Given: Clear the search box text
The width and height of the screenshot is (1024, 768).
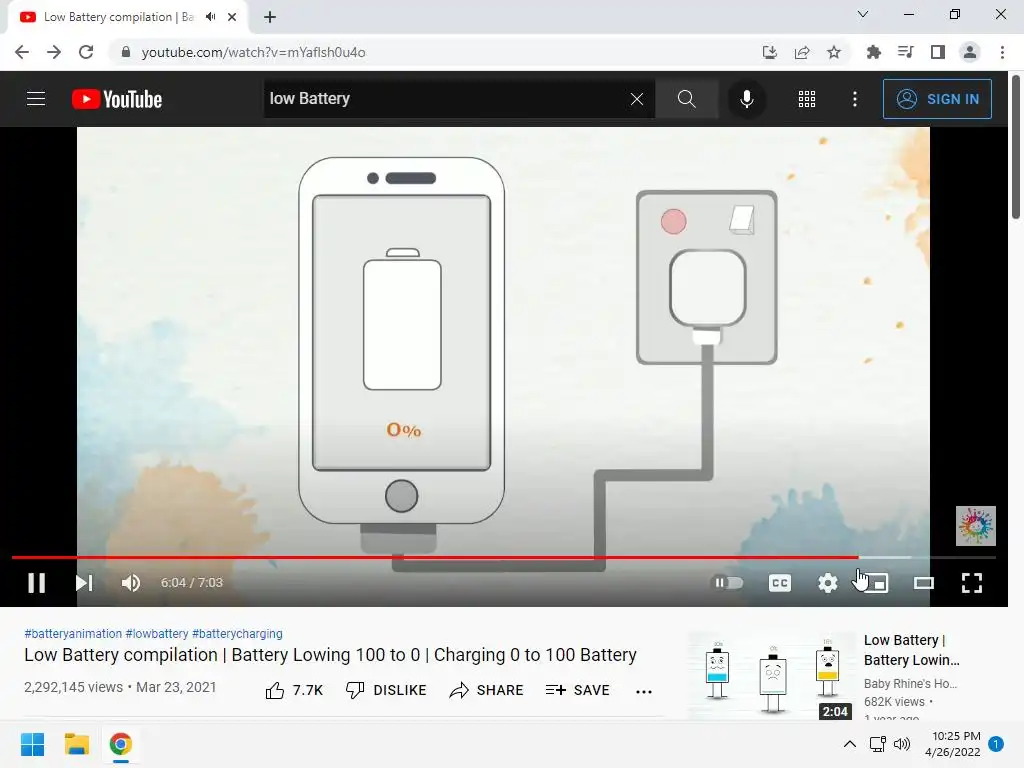Looking at the screenshot, I should pyautogui.click(x=637, y=99).
